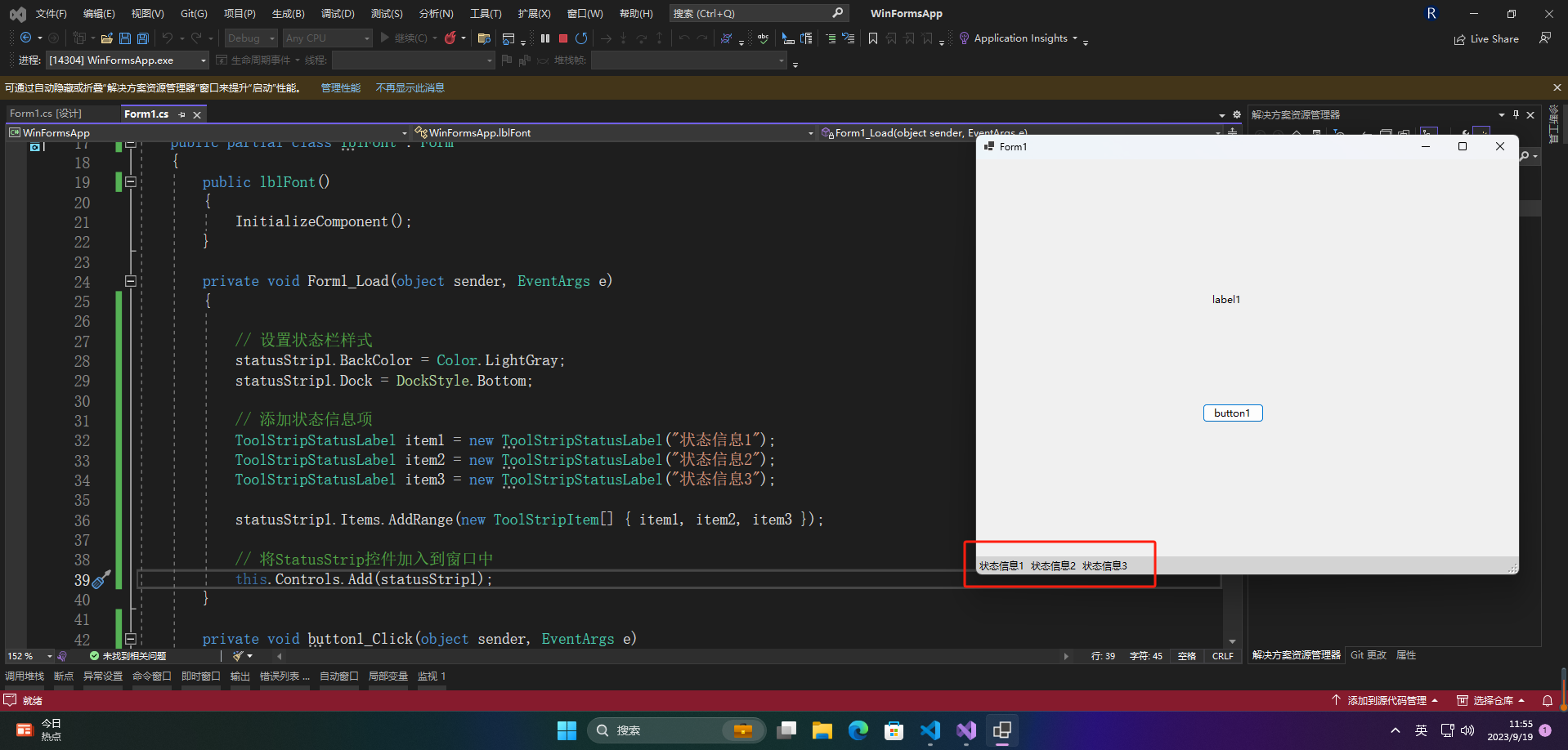The height and width of the screenshot is (750, 1568).
Task: Pause debugging with the Break All icon
Action: [x=545, y=38]
